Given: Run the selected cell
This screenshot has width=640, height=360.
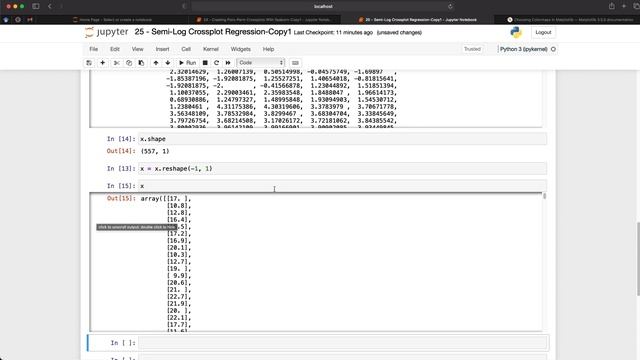Looking at the screenshot, I should coord(187,63).
